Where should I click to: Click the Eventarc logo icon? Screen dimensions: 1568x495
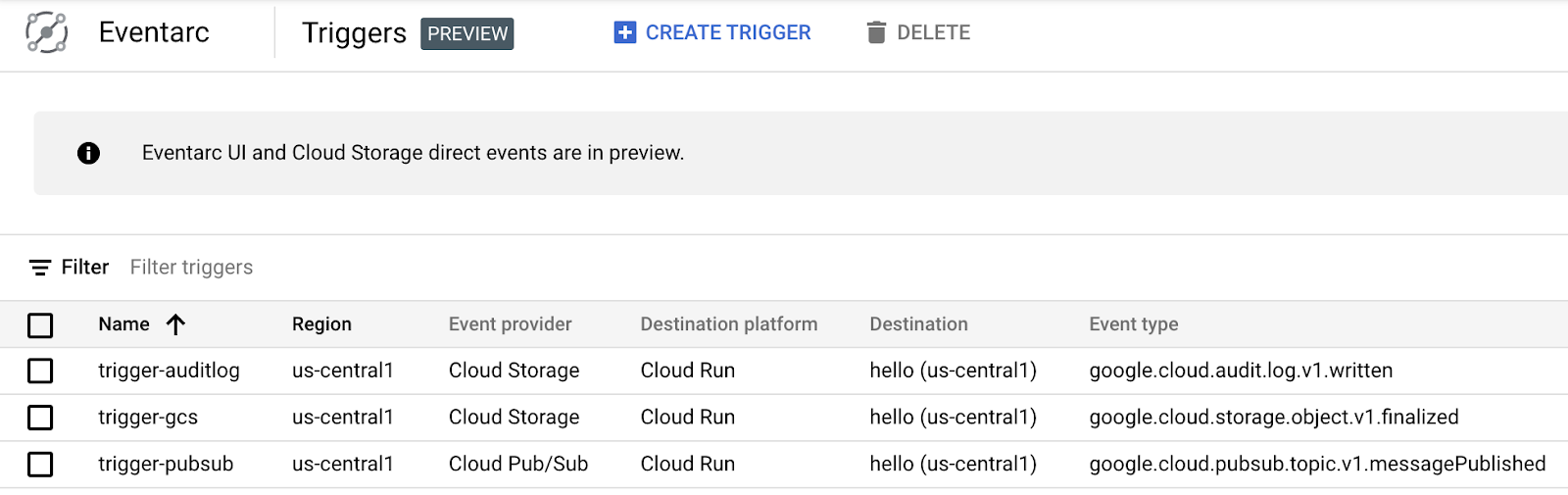pos(46,32)
